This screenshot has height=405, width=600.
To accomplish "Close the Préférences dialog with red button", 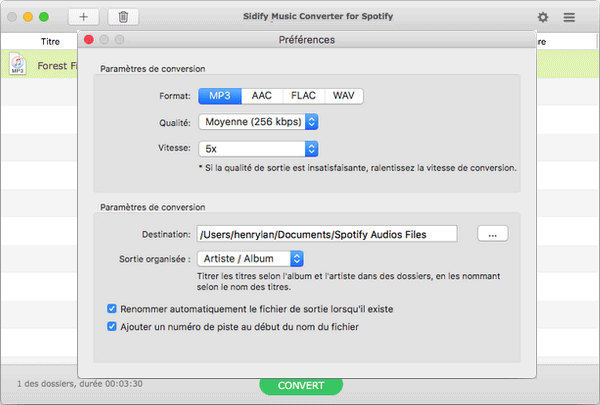I will click(88, 39).
